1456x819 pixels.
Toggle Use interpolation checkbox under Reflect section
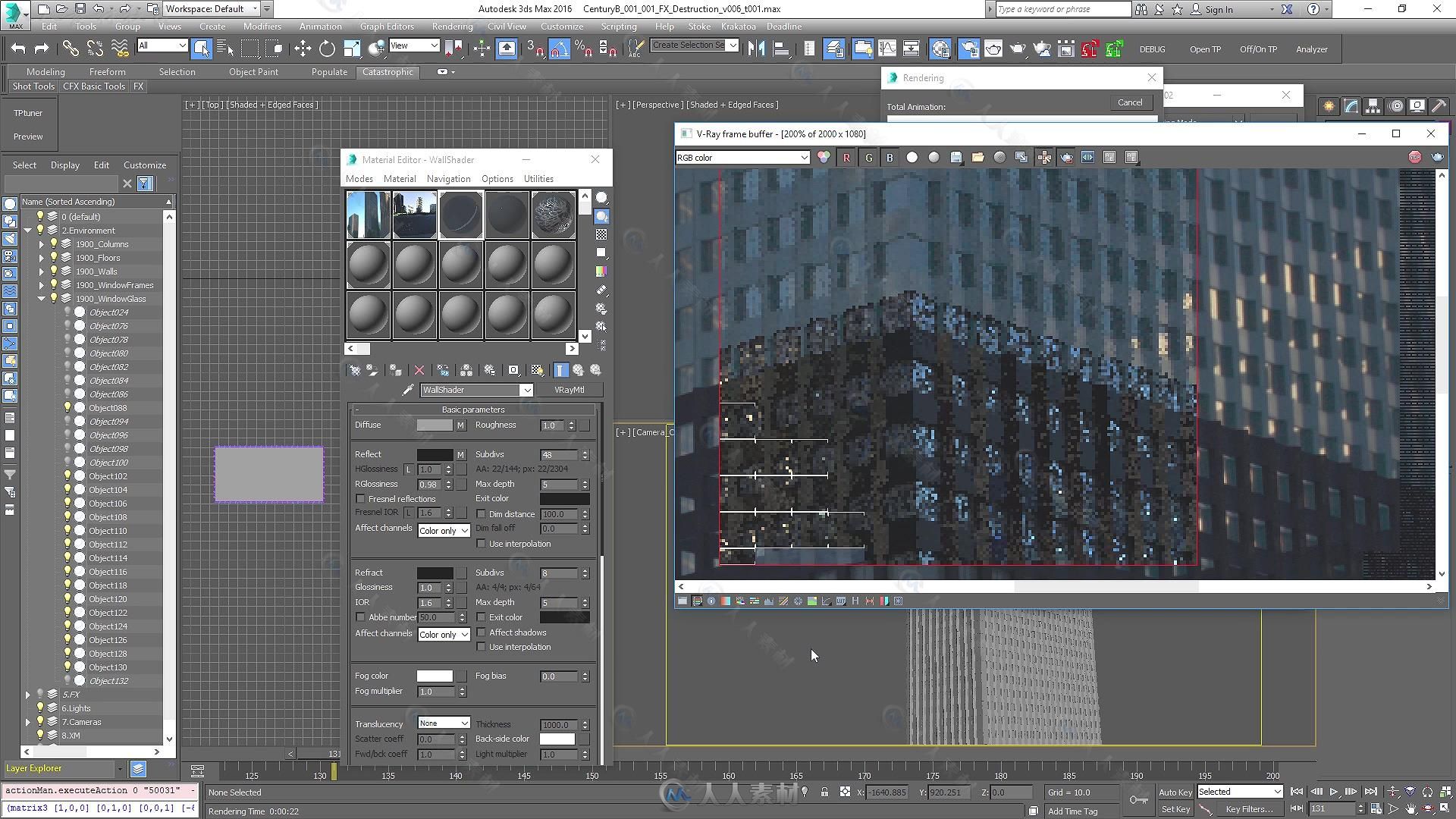pyautogui.click(x=481, y=543)
